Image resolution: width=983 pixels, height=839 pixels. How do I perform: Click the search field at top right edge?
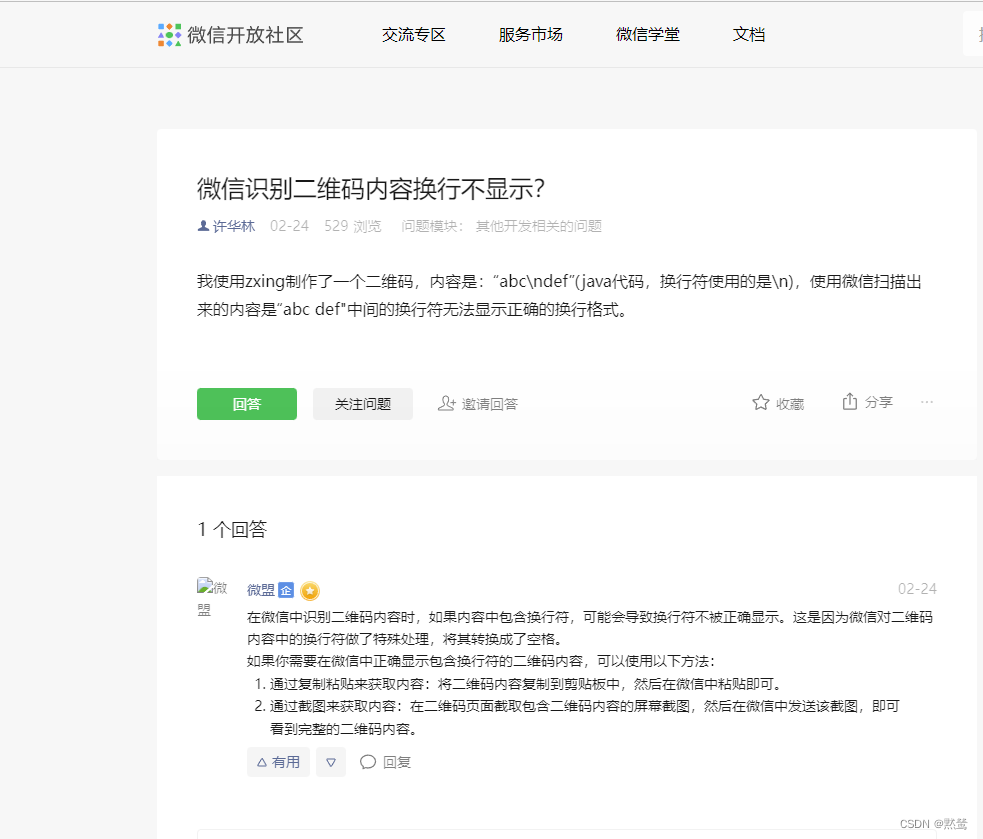973,34
